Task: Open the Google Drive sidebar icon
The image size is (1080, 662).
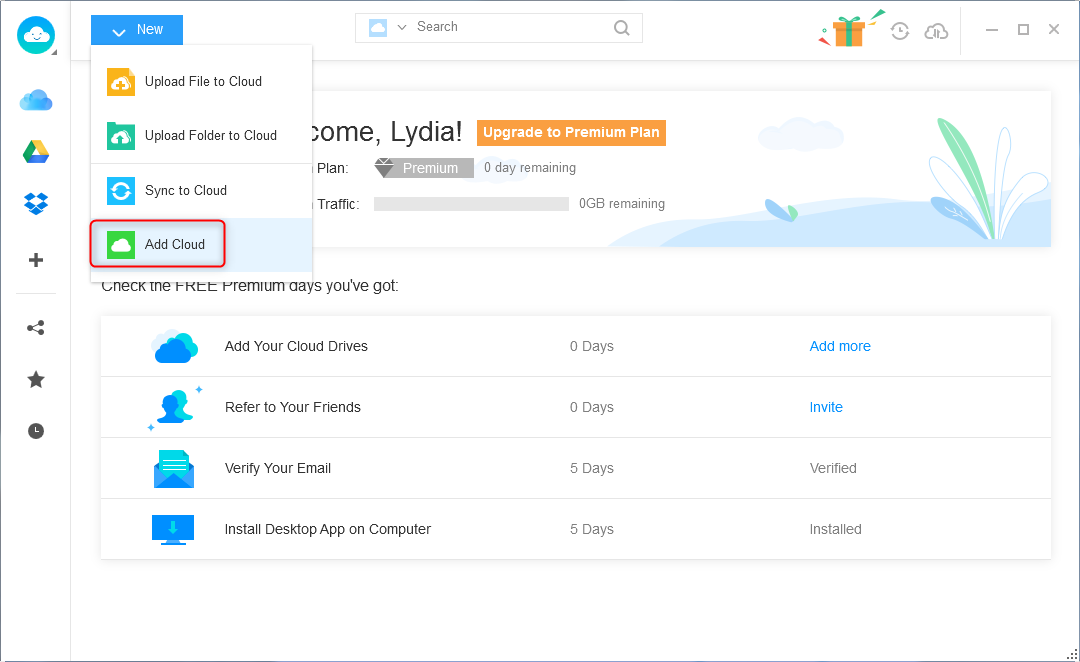Action: pos(36,152)
